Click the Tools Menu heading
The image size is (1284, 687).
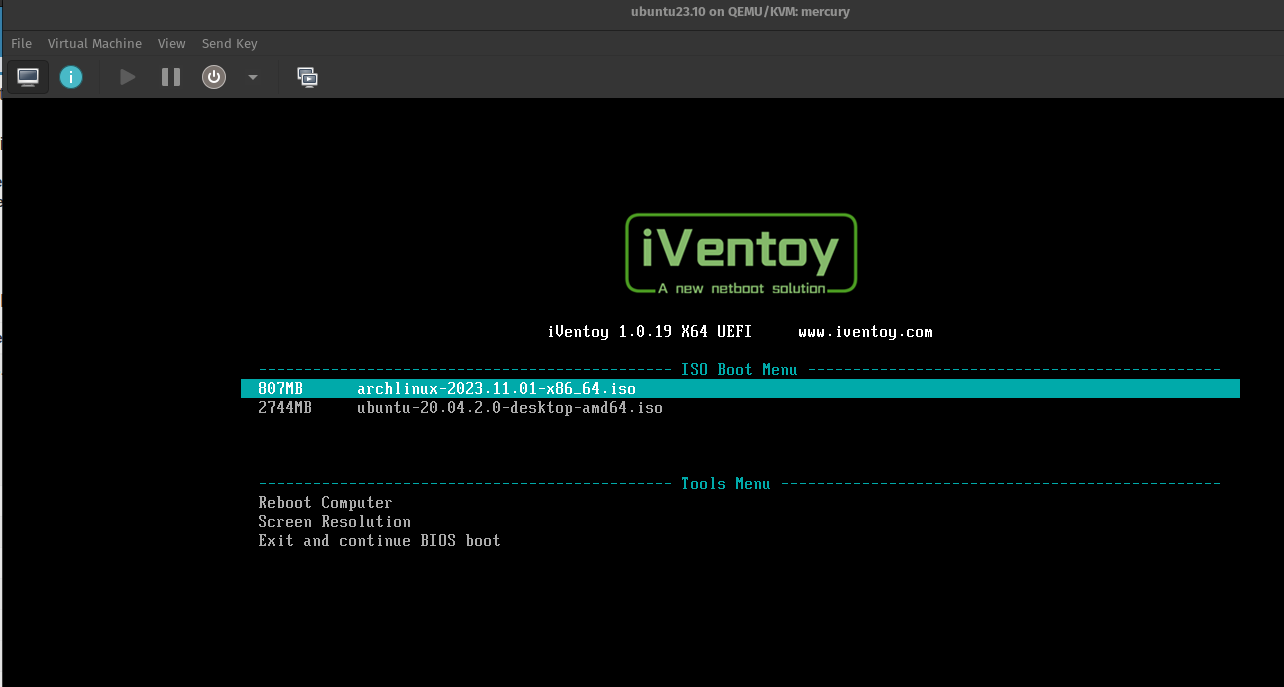point(725,484)
